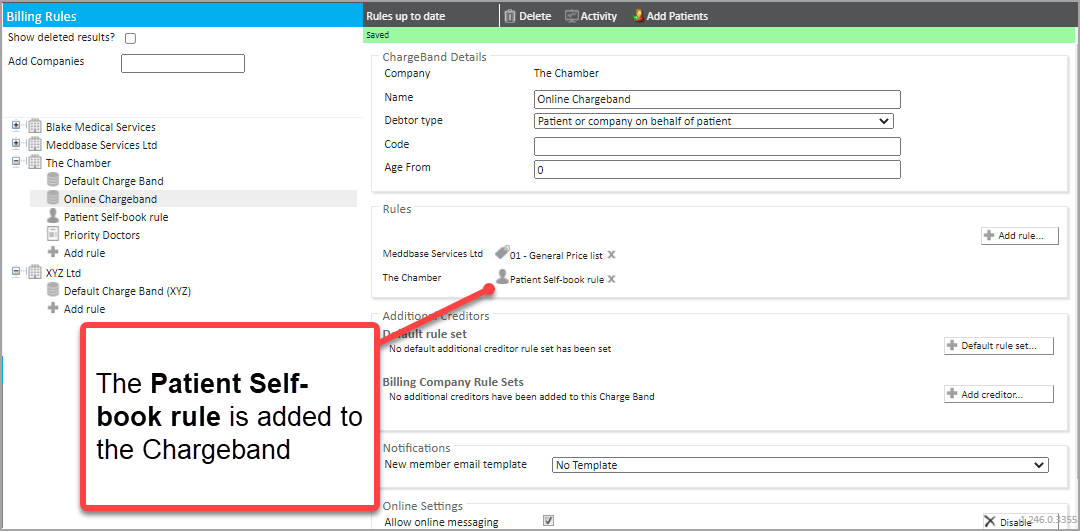Click the Add Companies input field
This screenshot has width=1080, height=531.
tap(182, 63)
